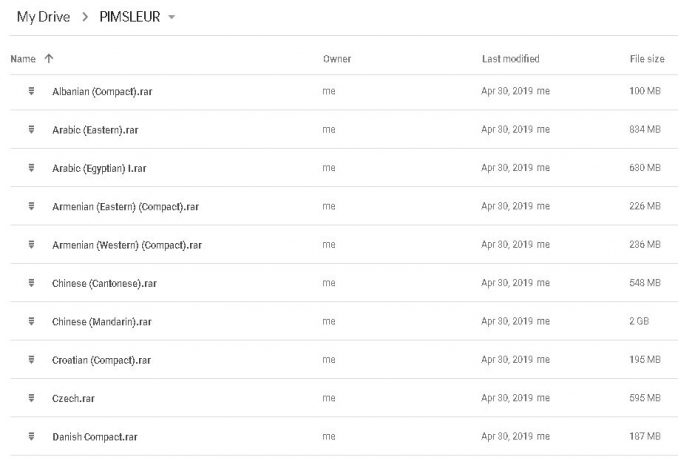Screen dimensions: 678x458
Task: Select the Chinese (Mandarin).rar file name
Action: coord(101,321)
